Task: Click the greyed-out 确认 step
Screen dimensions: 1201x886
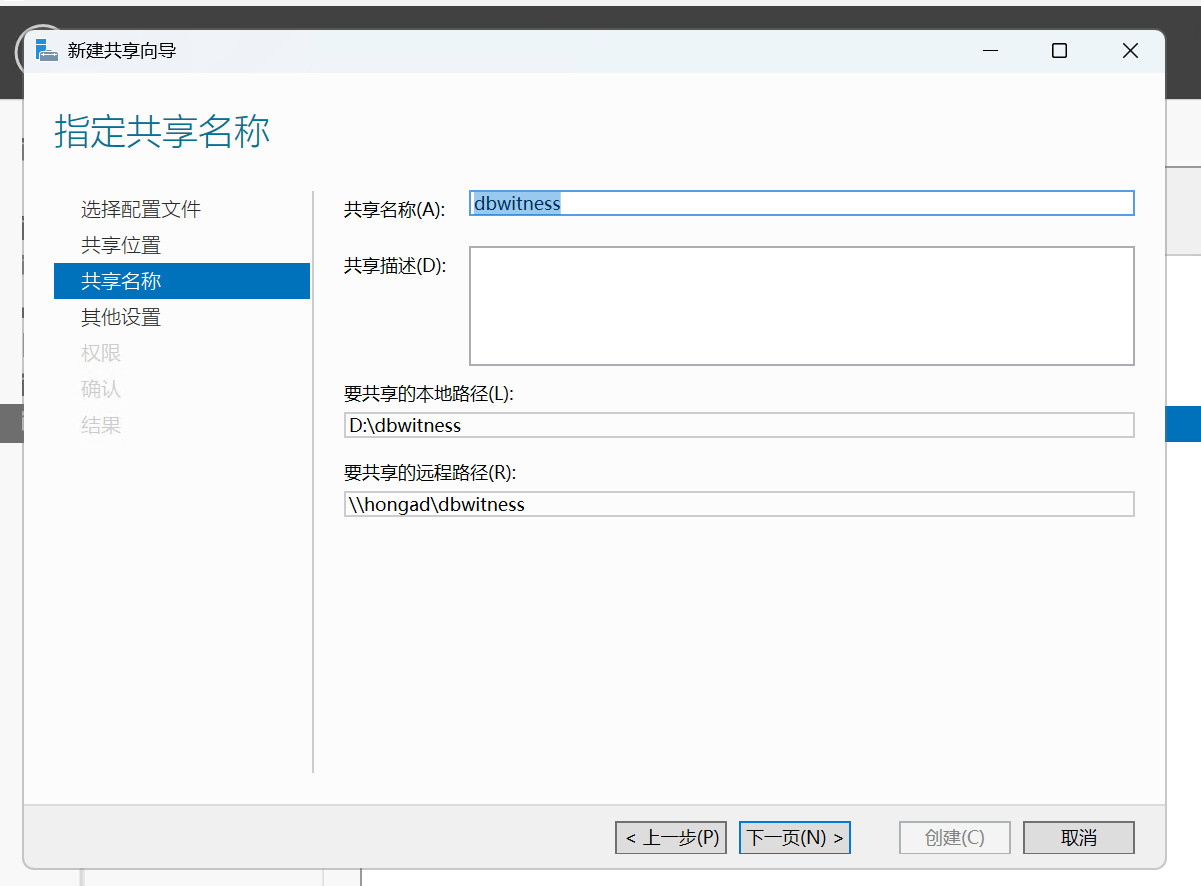Action: click(x=101, y=389)
